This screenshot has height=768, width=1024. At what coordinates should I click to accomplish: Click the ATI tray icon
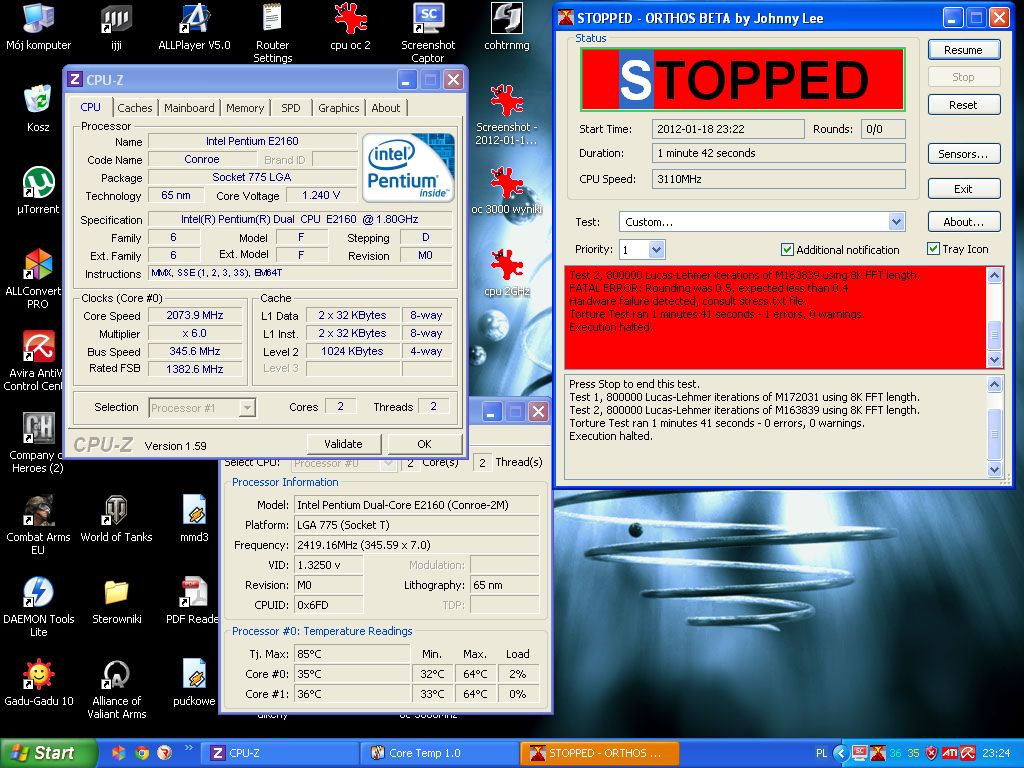tap(950, 753)
